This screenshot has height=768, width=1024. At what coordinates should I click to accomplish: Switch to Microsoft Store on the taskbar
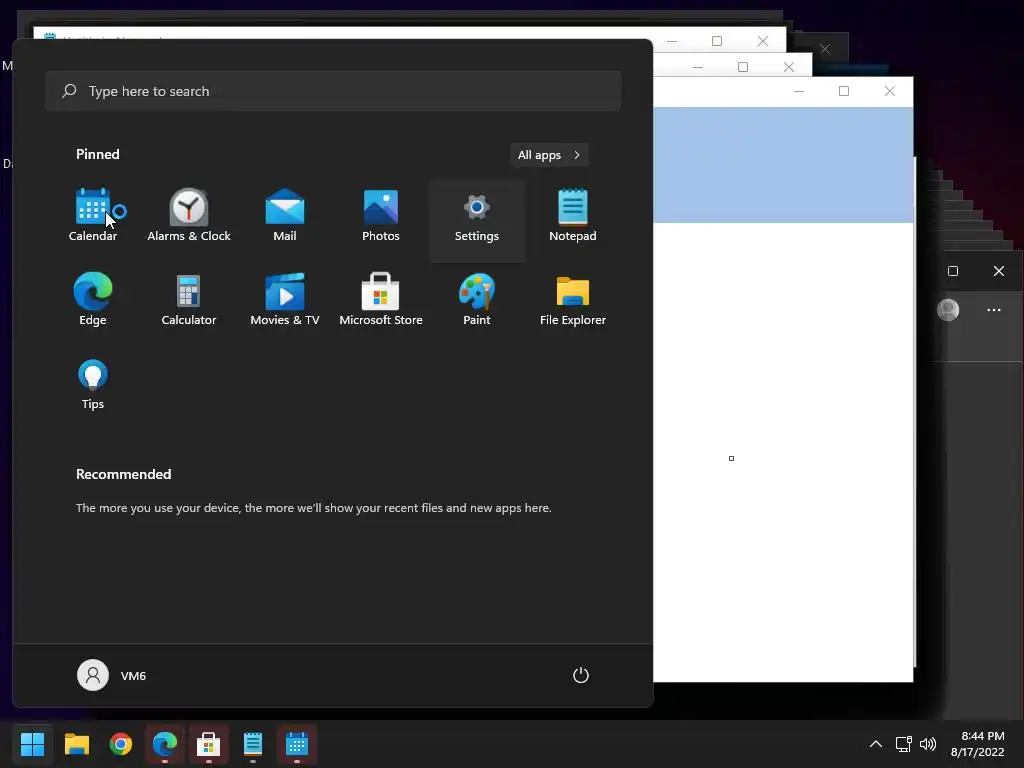tap(209, 744)
